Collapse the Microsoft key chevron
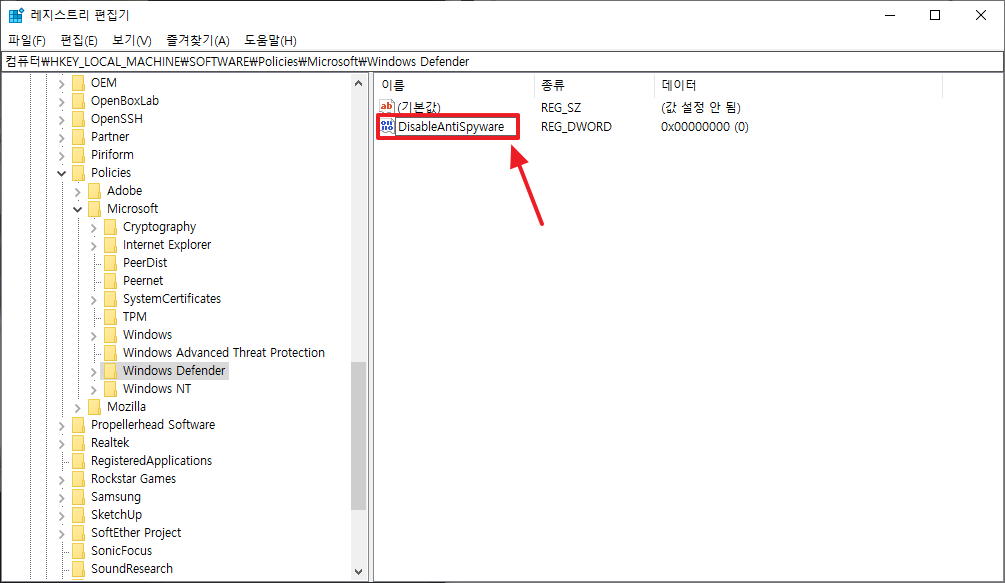The image size is (1005, 583). [78, 208]
